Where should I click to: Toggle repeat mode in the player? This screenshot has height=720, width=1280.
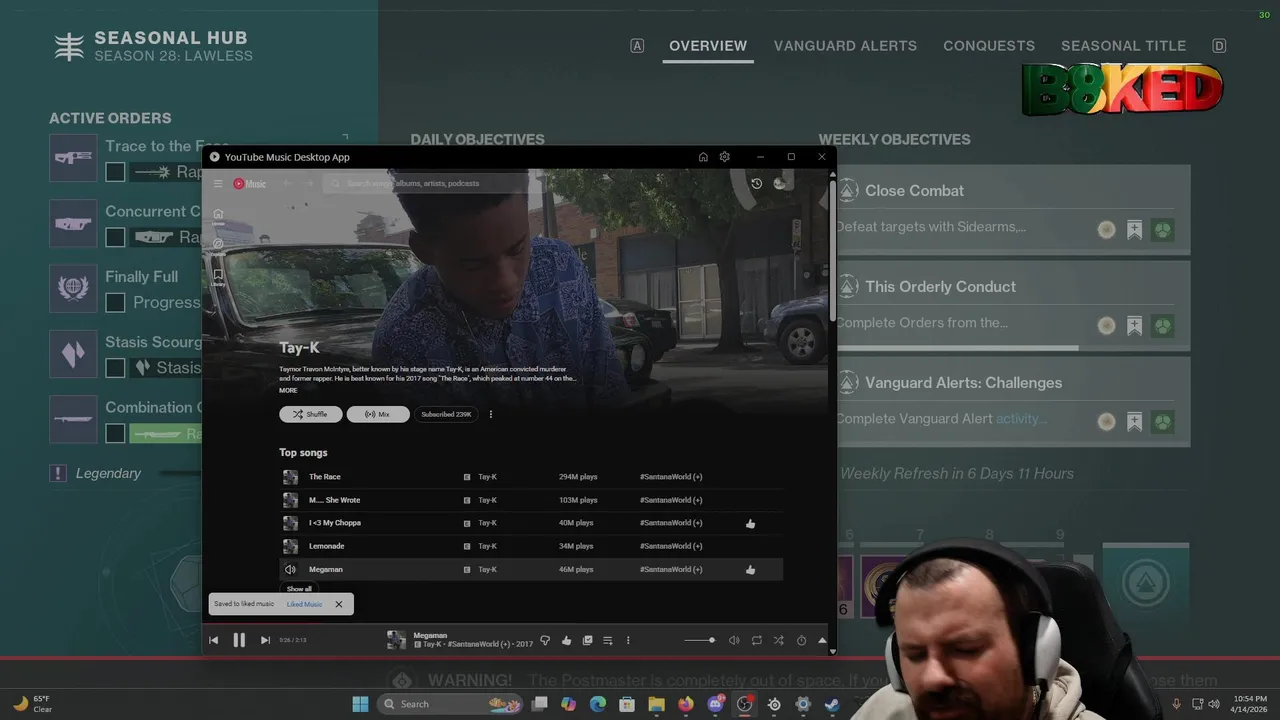(756, 640)
